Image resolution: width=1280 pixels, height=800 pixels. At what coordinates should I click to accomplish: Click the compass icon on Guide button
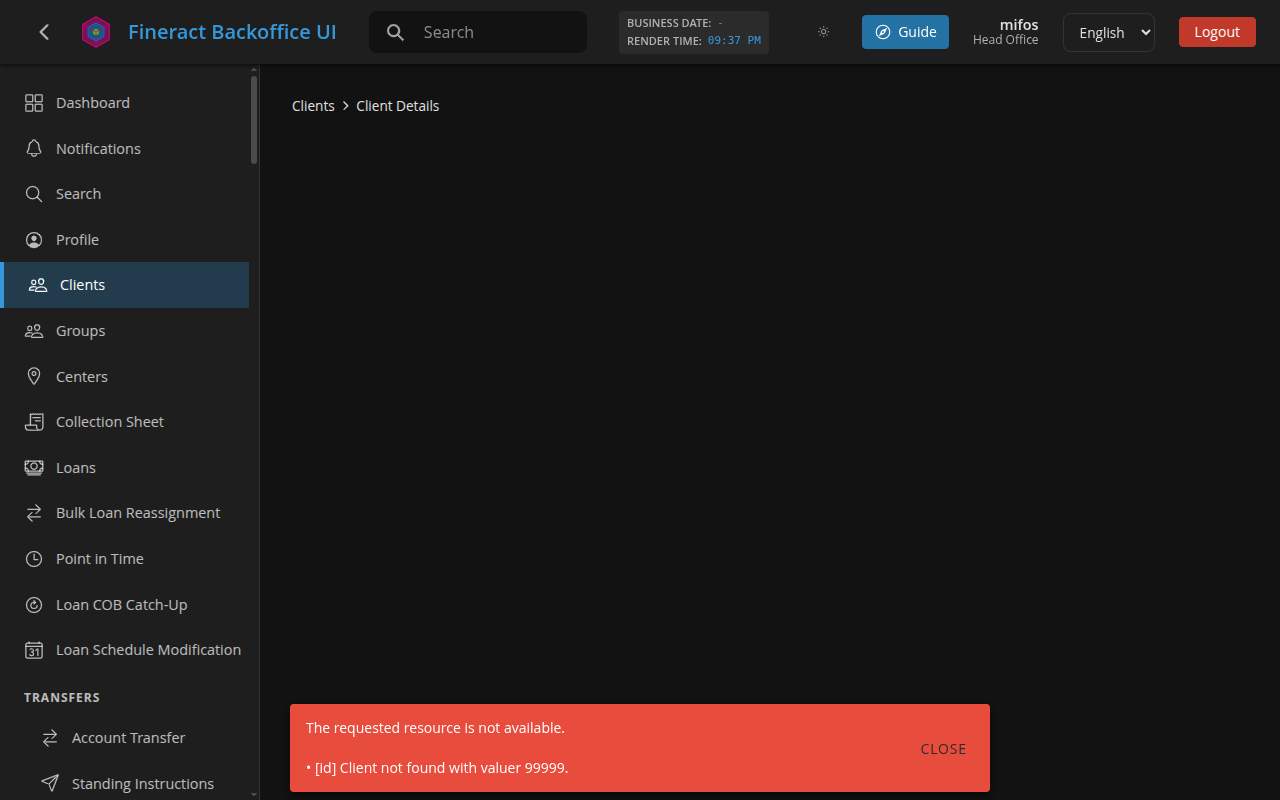point(883,32)
